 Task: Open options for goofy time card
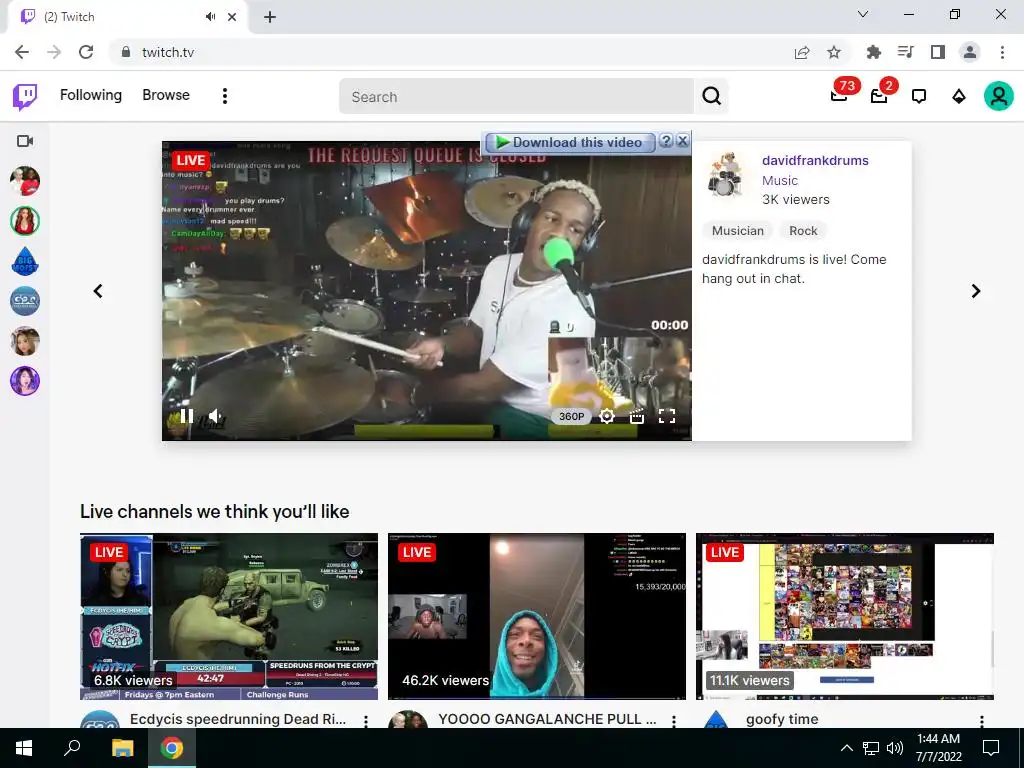982,720
